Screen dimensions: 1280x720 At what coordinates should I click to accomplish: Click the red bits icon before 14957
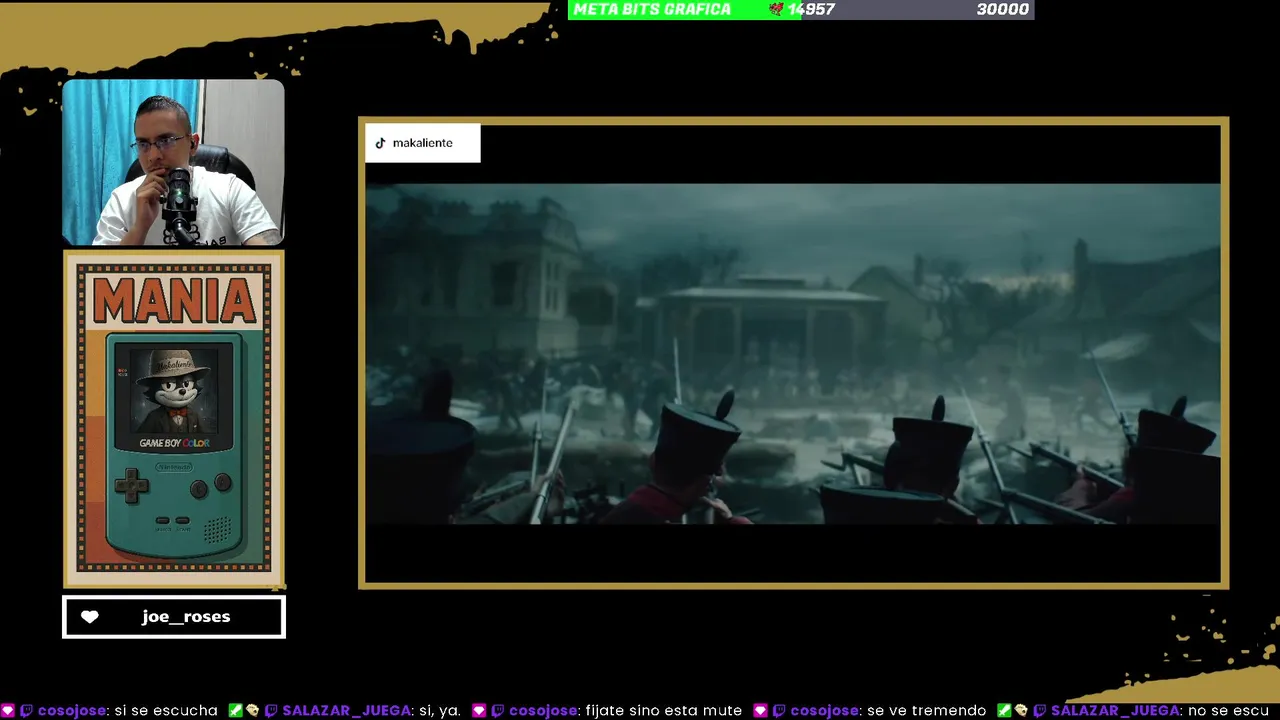click(x=776, y=9)
